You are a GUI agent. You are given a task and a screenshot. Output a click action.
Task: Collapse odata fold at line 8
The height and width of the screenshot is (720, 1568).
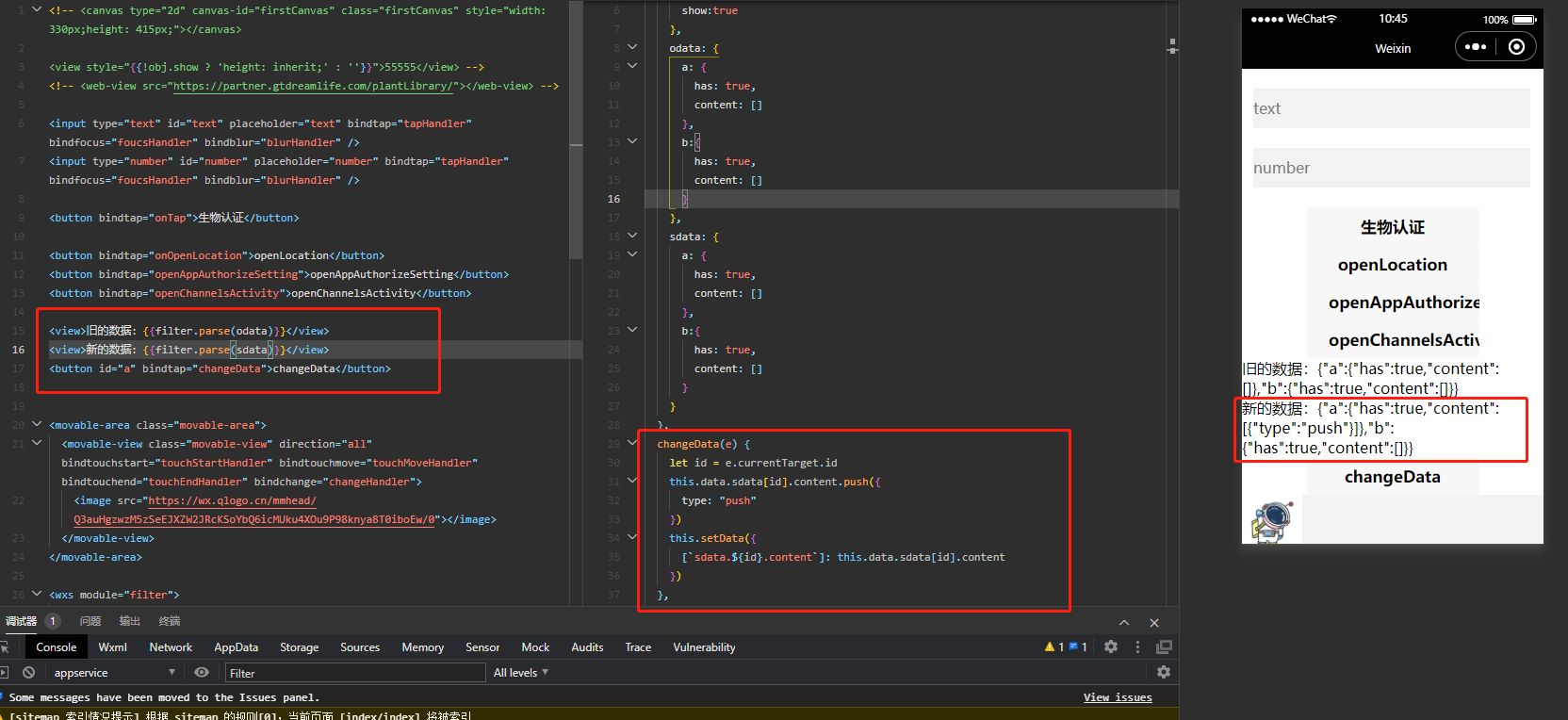[632, 47]
